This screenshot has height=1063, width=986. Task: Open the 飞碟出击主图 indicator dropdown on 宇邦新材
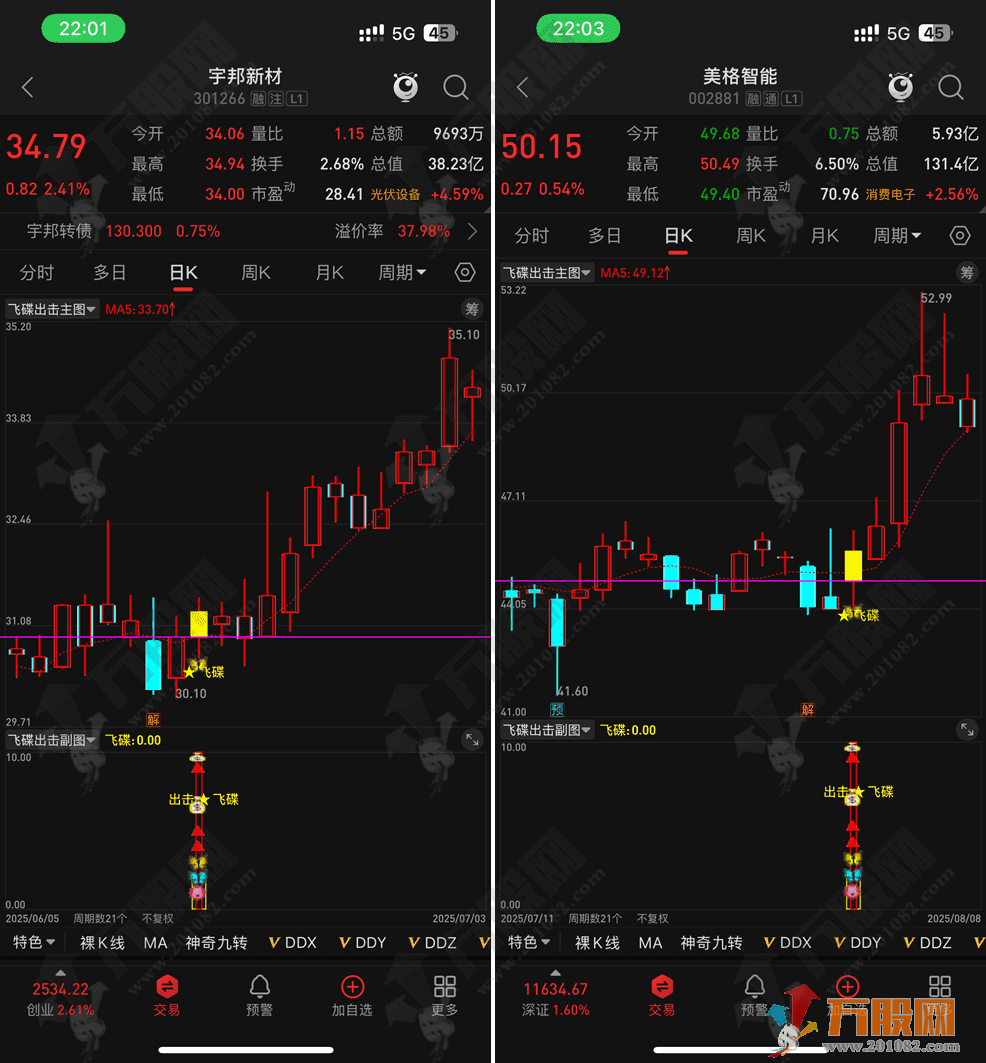click(x=52, y=310)
